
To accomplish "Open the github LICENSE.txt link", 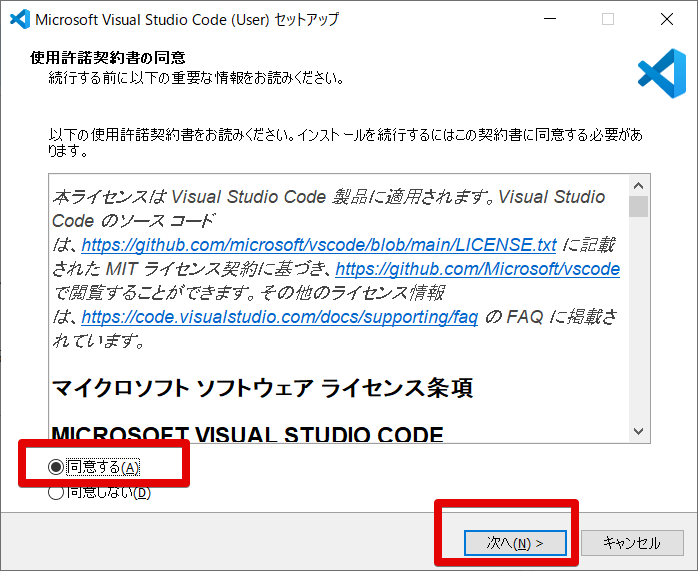I will click(x=319, y=245).
